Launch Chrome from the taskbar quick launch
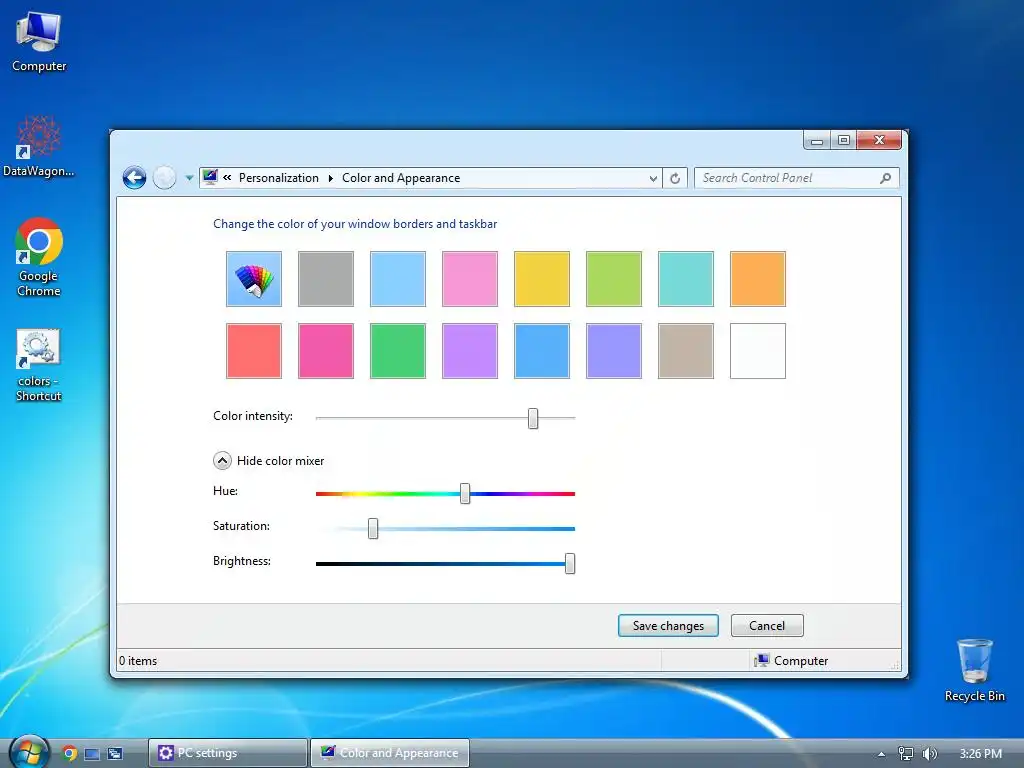 coord(70,753)
